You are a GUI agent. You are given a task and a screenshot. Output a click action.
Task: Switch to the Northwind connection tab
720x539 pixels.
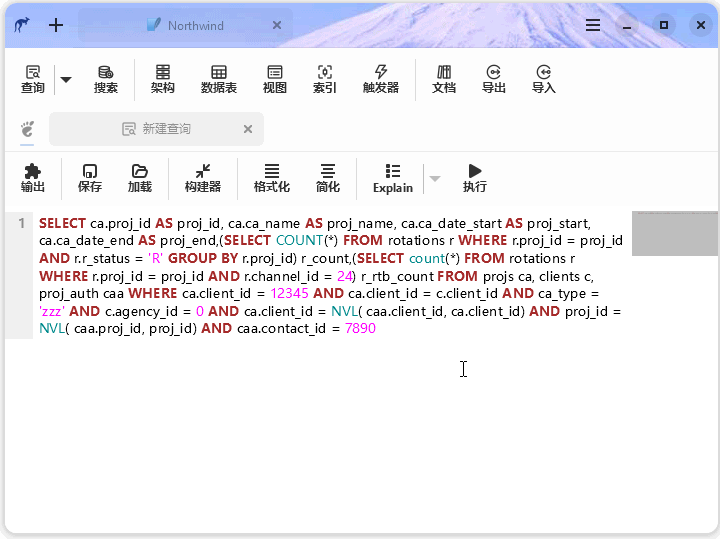pos(185,25)
